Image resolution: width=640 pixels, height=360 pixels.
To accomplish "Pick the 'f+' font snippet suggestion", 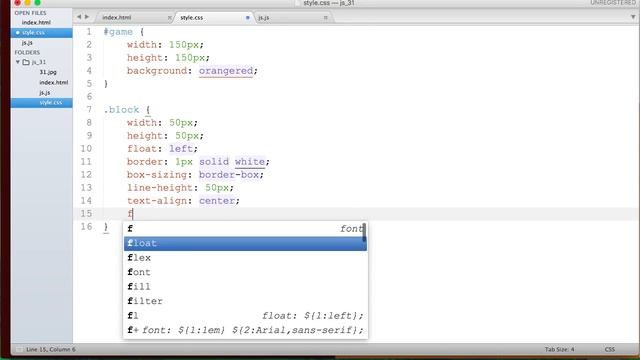I will [245, 330].
